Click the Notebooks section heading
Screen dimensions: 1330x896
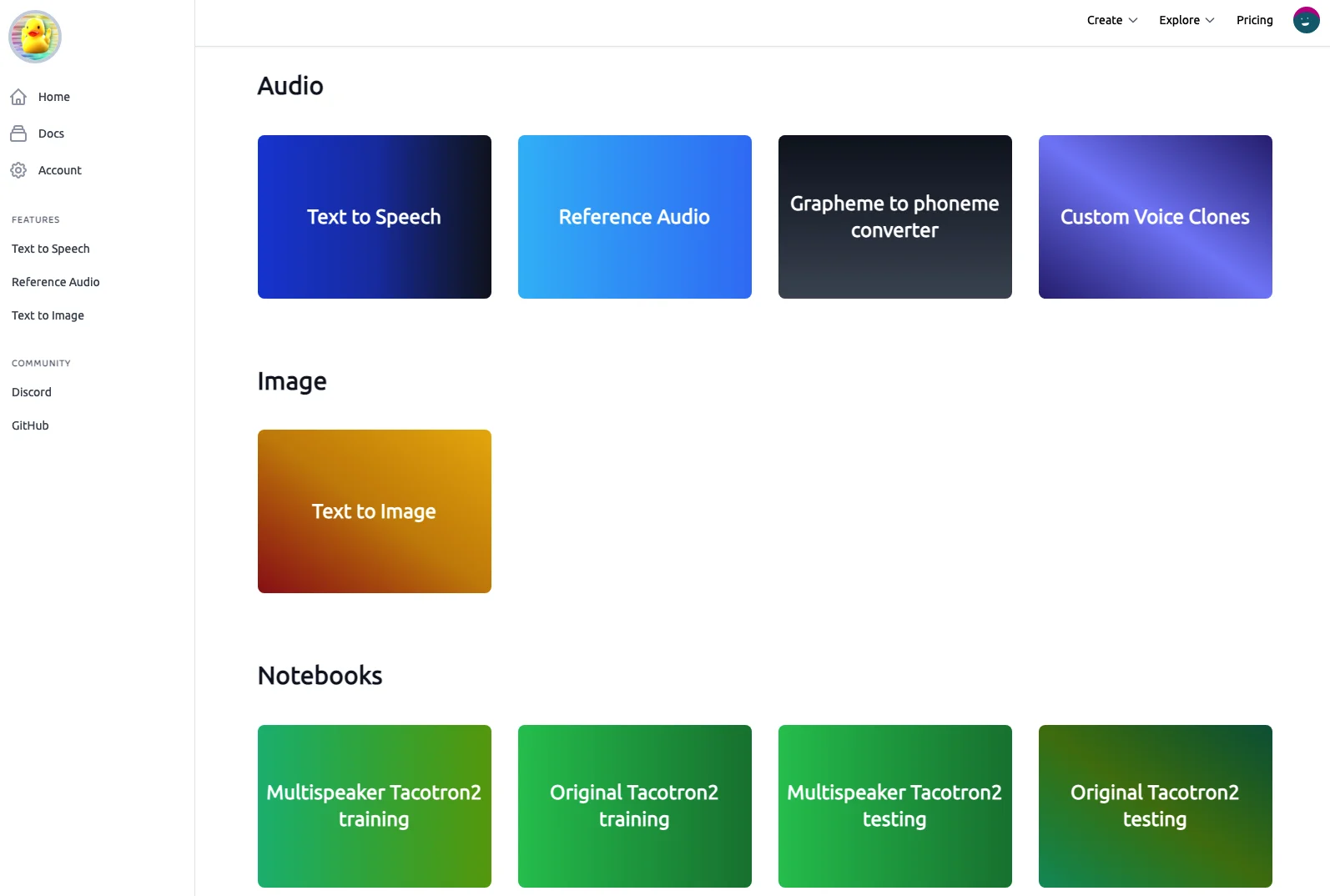(320, 676)
